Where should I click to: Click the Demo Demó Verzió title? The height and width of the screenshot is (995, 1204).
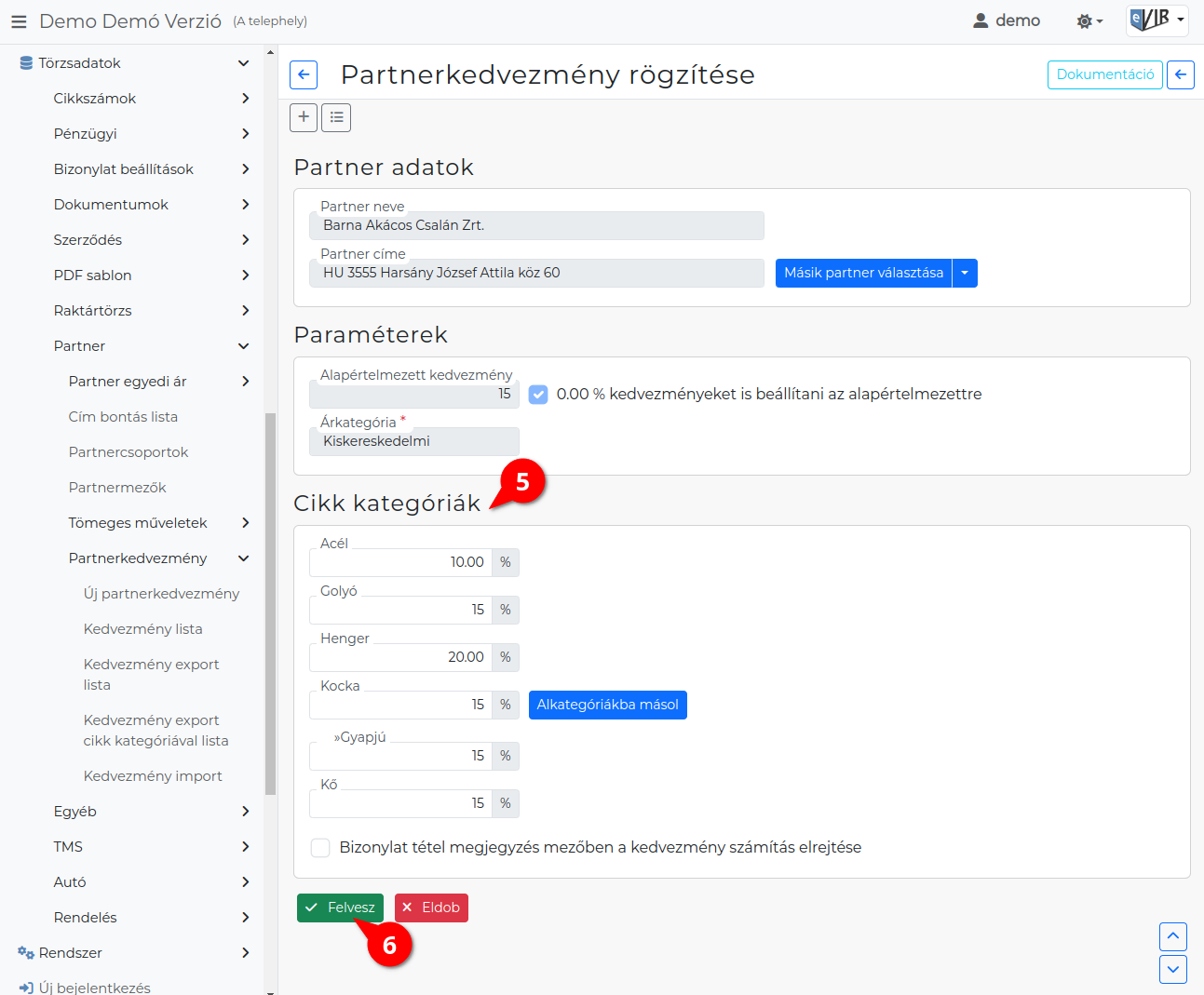coord(130,20)
